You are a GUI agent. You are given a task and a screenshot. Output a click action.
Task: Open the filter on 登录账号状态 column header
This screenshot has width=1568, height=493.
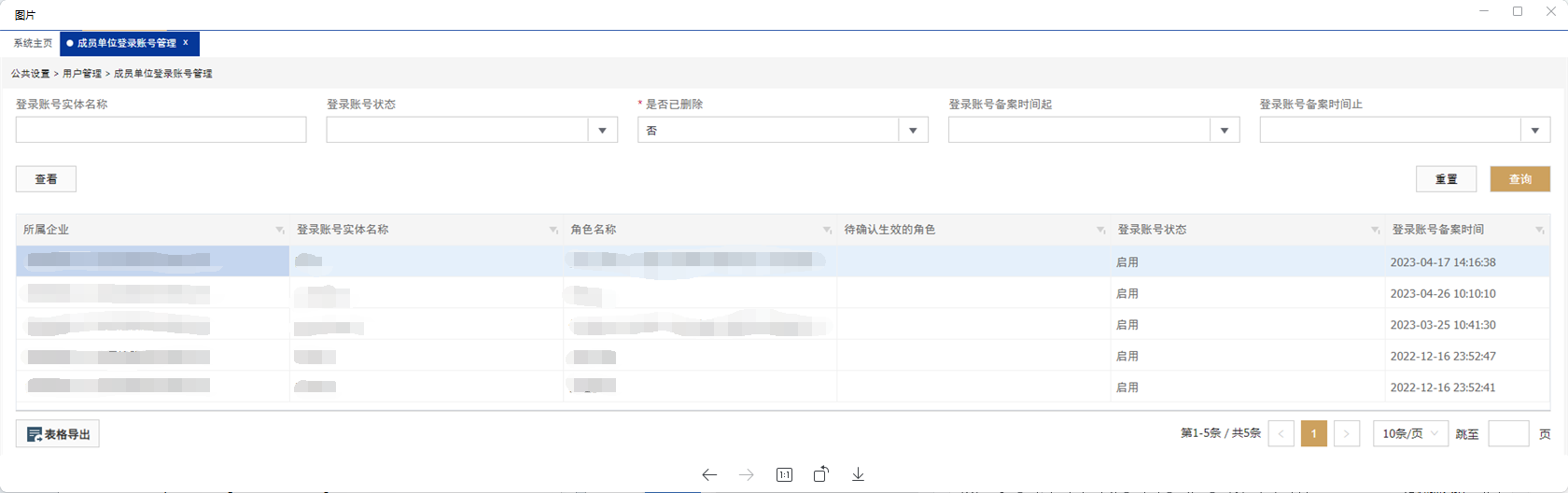[x=1375, y=230]
